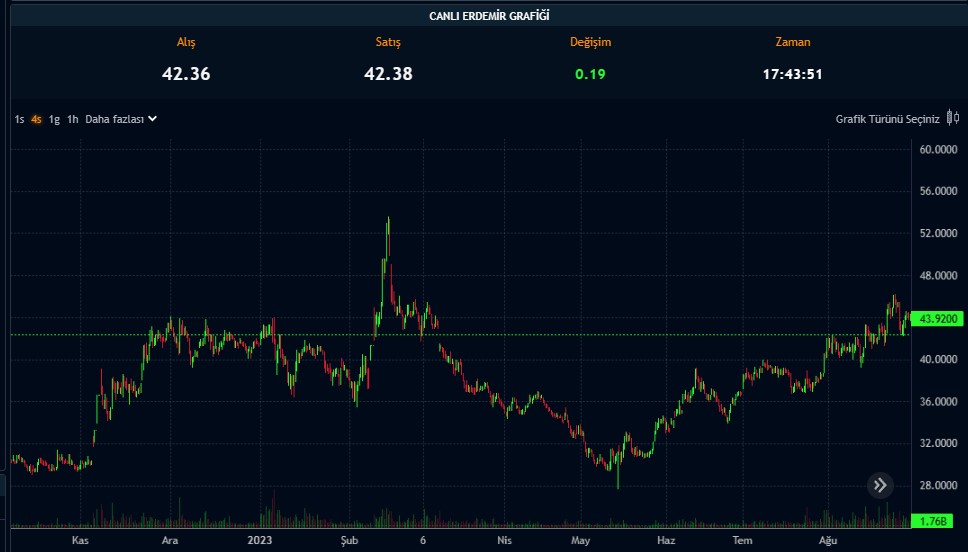Select the 1h timeframe option
Screen dimensions: 968x552
tap(72, 119)
